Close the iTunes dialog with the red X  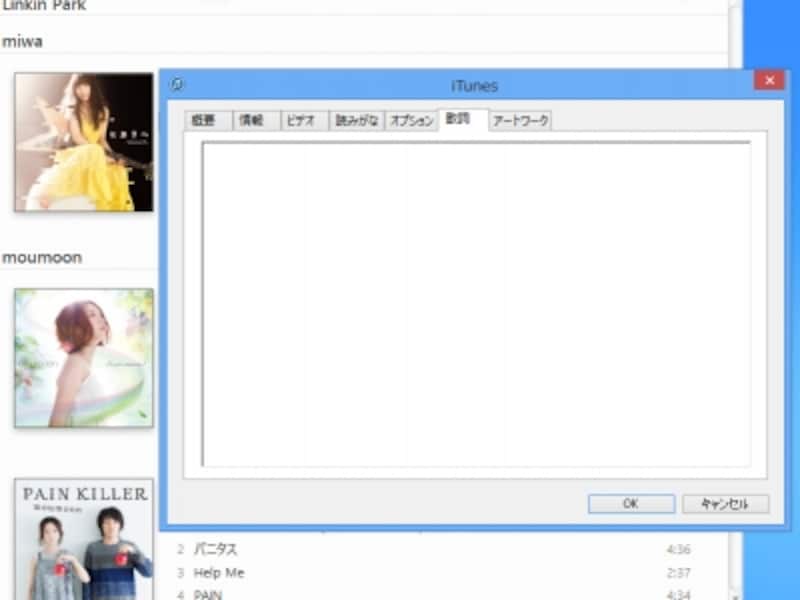click(769, 80)
